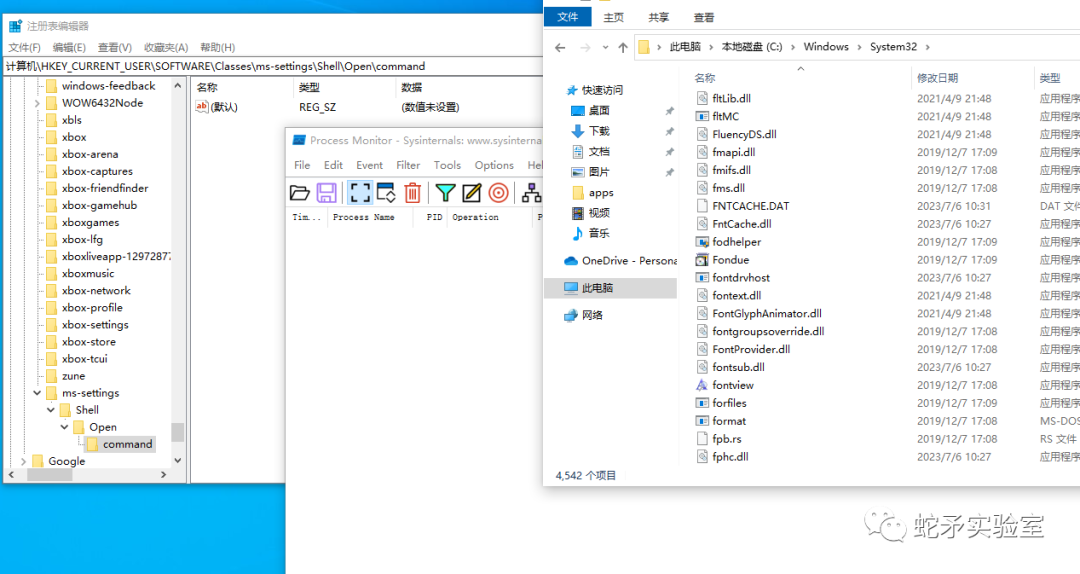Click Process Name column header
Image resolution: width=1080 pixels, height=574 pixels.
[x=364, y=217]
